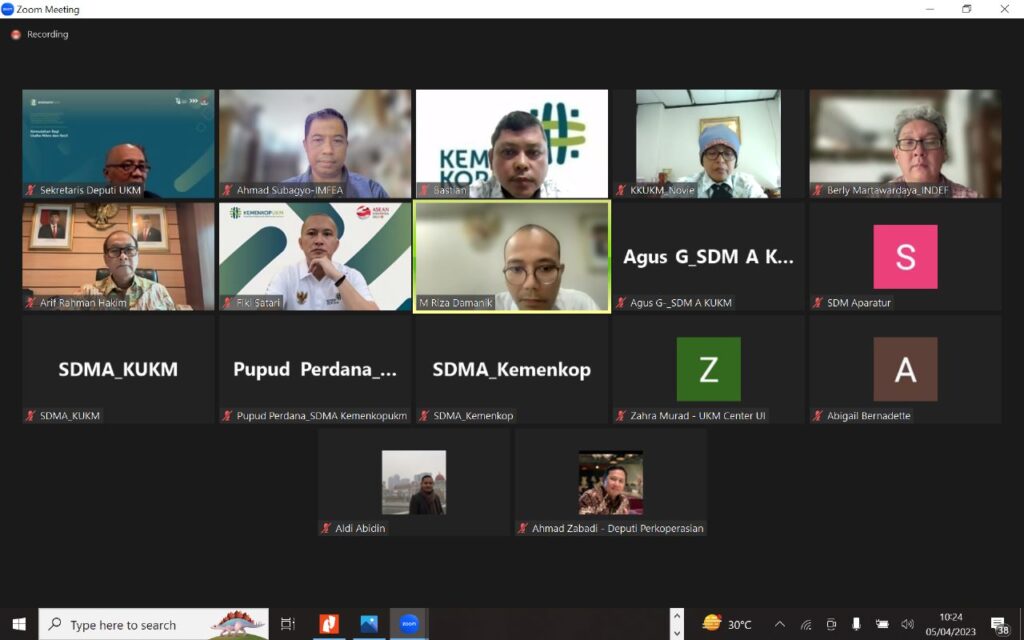Viewport: 1024px width, 640px height.
Task: Open the Windows Start menu
Action: tap(18, 624)
